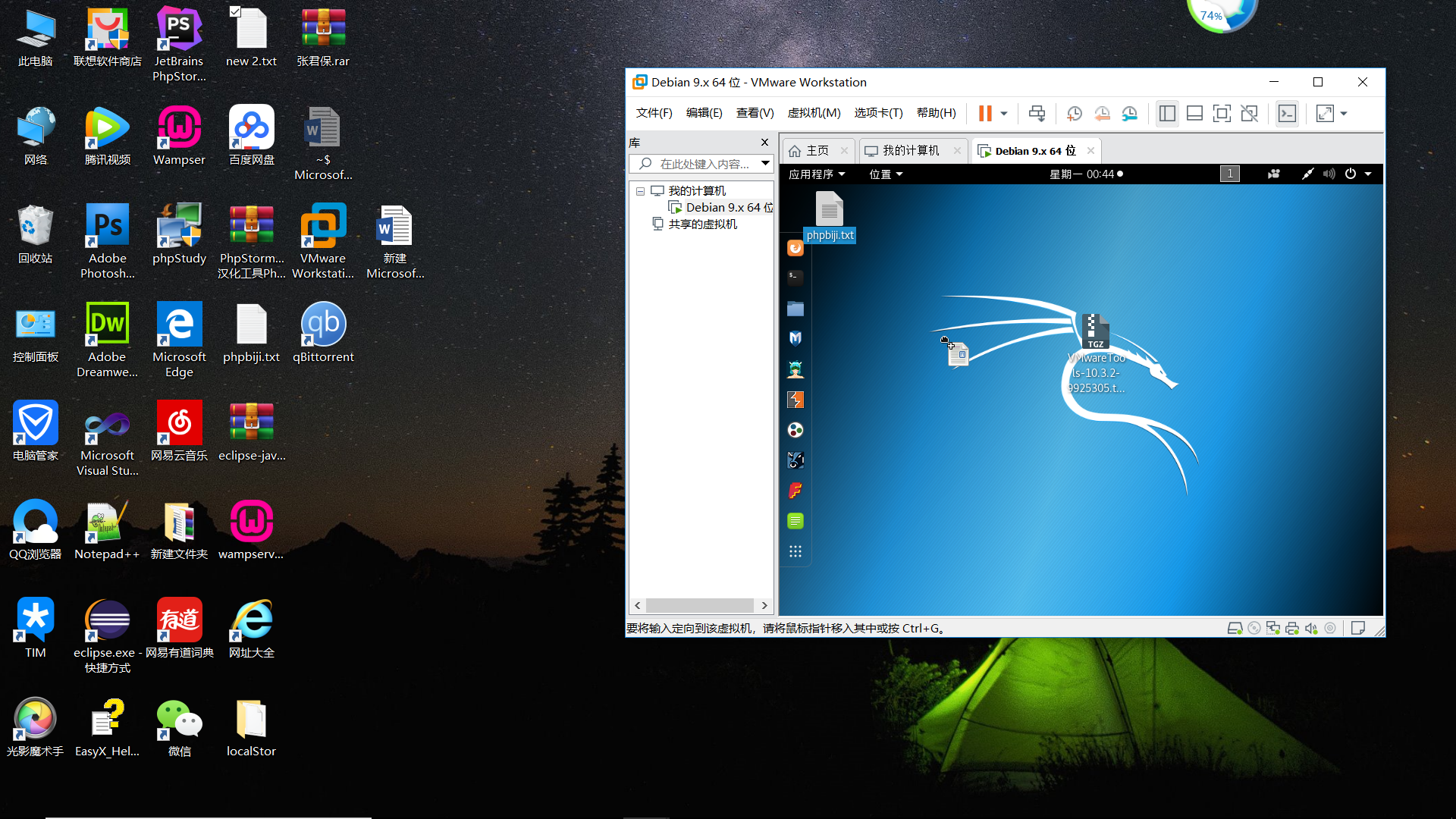This screenshot has height=819, width=1456.
Task: Select phpbiji.txt file on guest desktop
Action: click(x=830, y=217)
